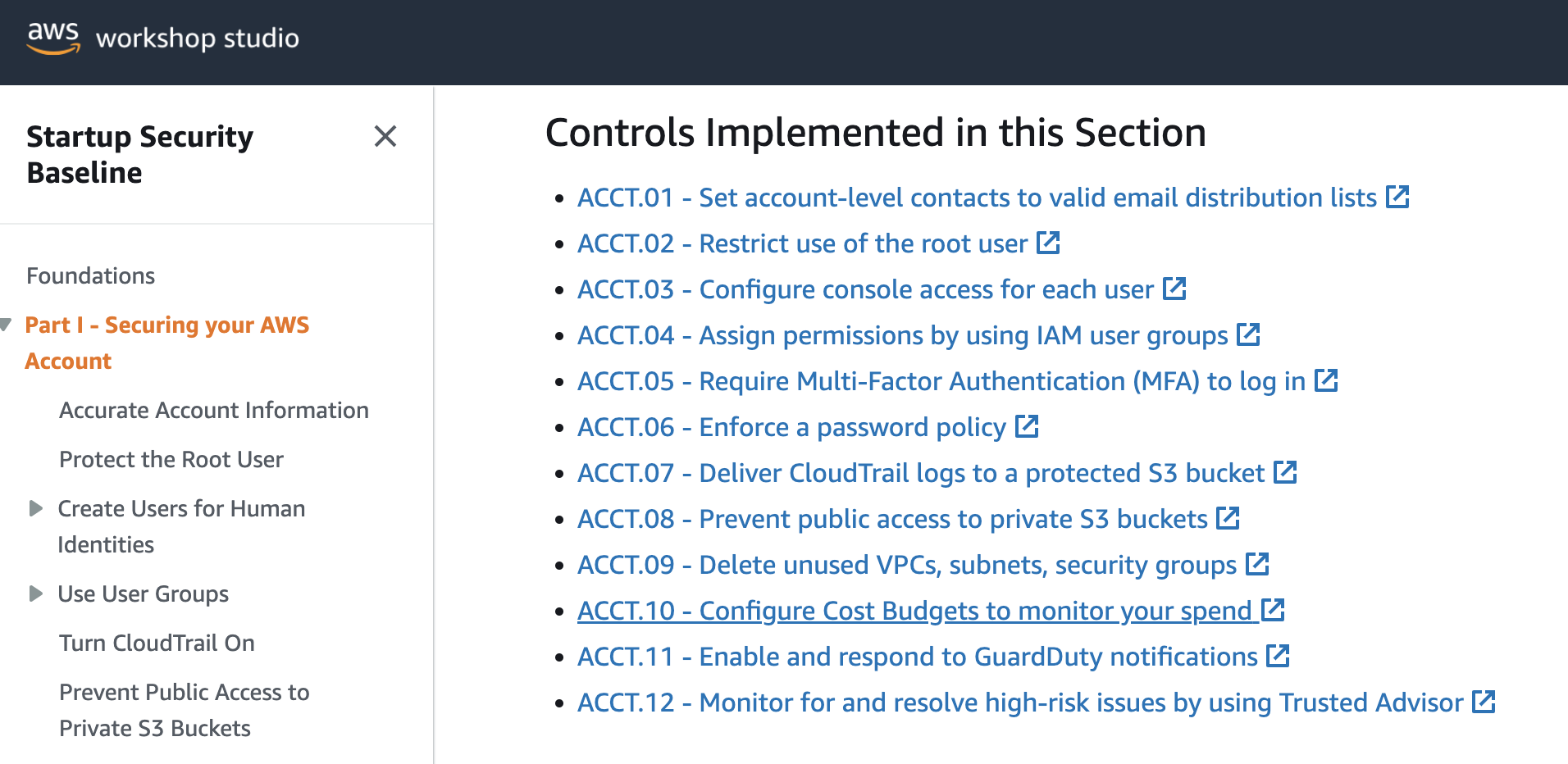Click the external link icon next to ACCT.07
The image size is (1568, 764).
(1284, 472)
